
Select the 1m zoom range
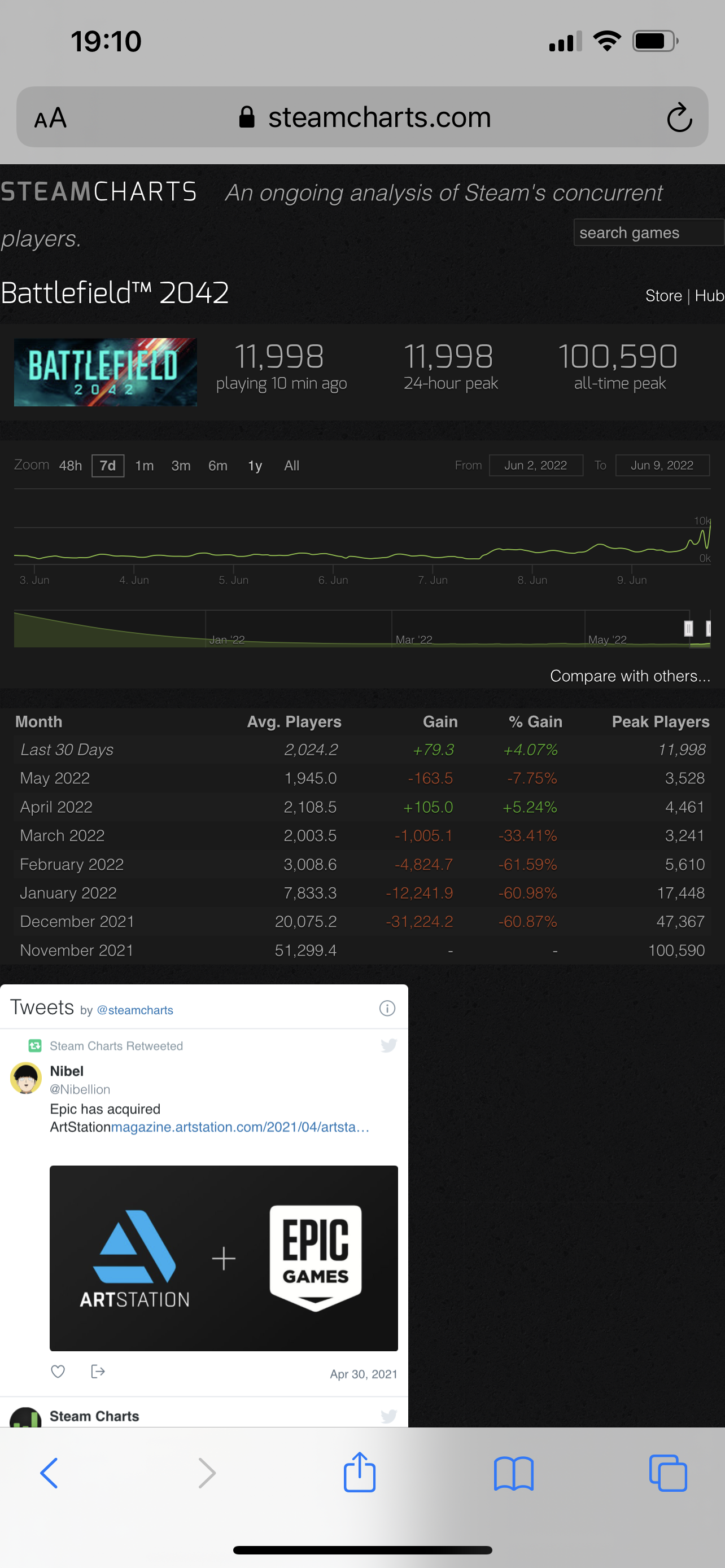tap(145, 466)
